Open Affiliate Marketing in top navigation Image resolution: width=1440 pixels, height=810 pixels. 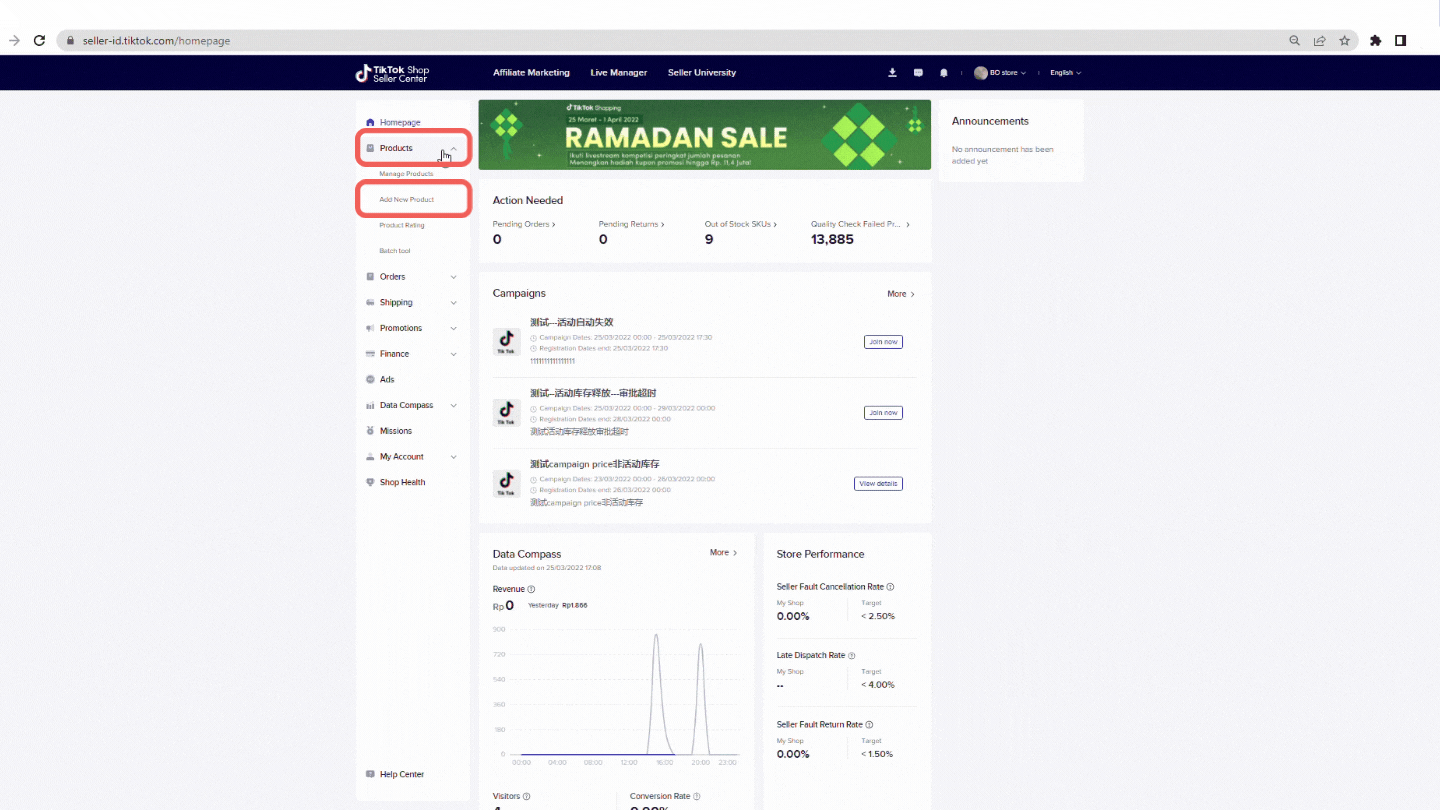pos(531,73)
